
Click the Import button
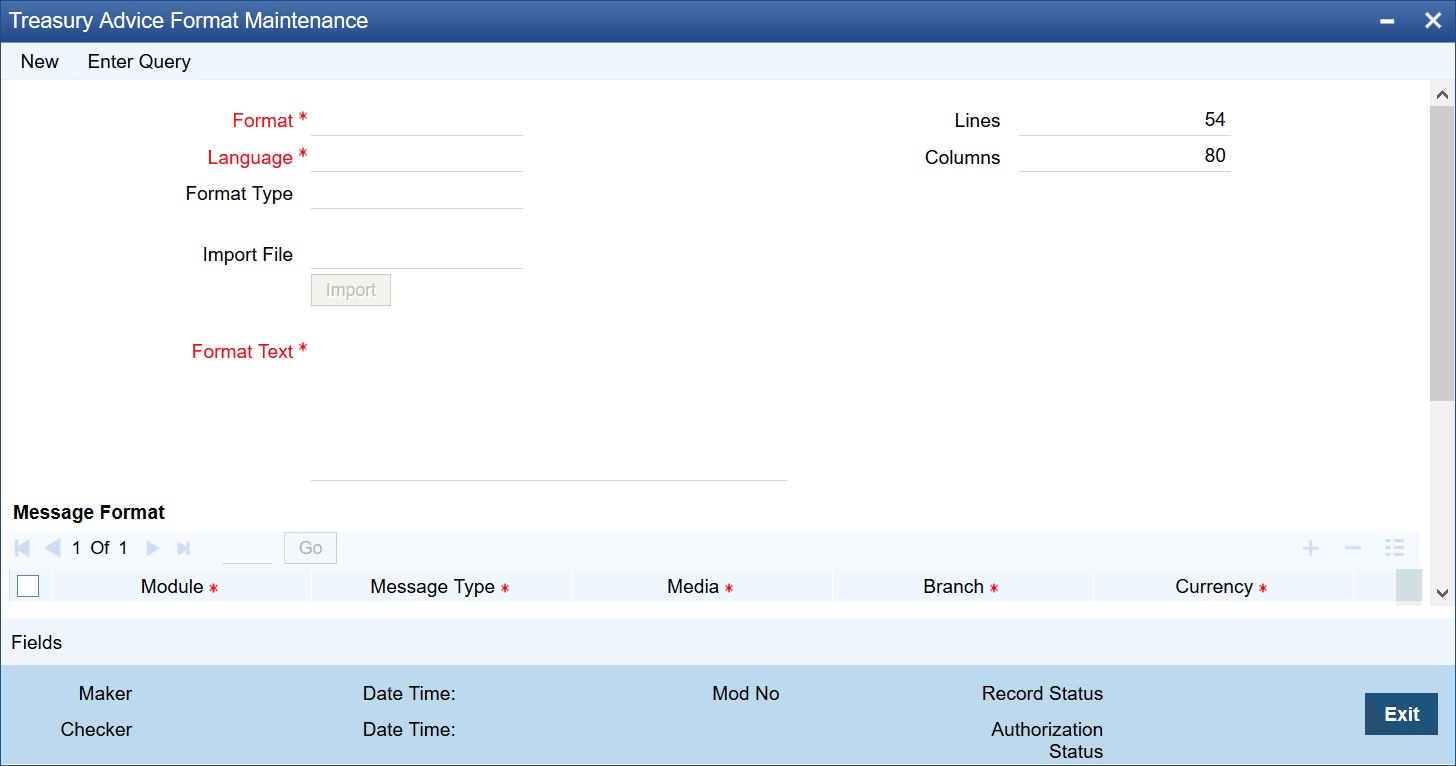[351, 290]
